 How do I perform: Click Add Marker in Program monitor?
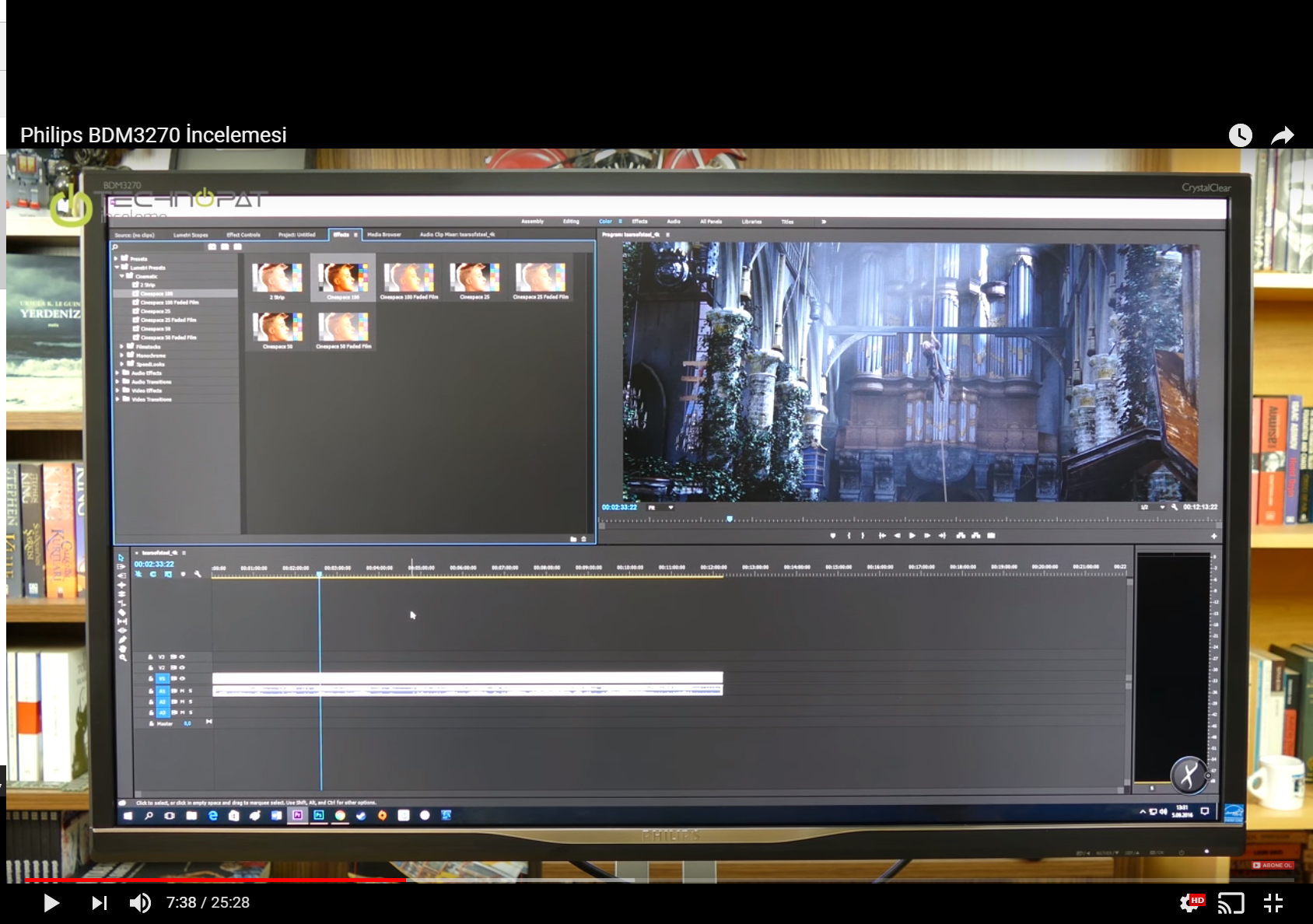tap(833, 536)
